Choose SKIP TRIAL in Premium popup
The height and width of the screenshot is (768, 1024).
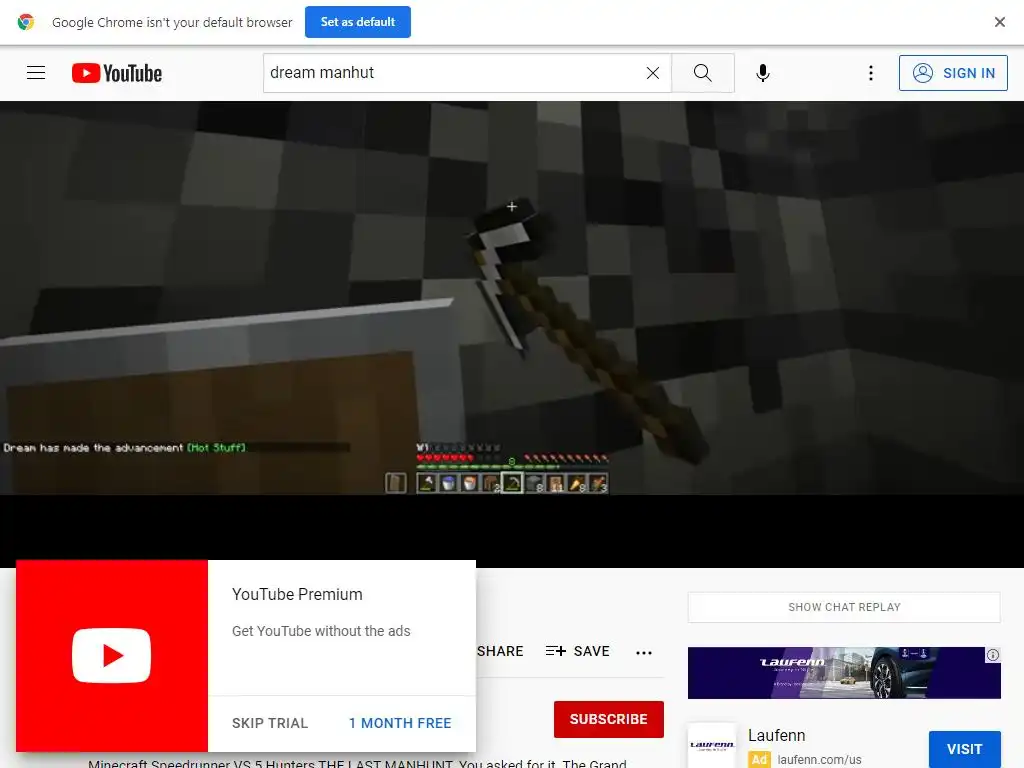click(x=270, y=723)
